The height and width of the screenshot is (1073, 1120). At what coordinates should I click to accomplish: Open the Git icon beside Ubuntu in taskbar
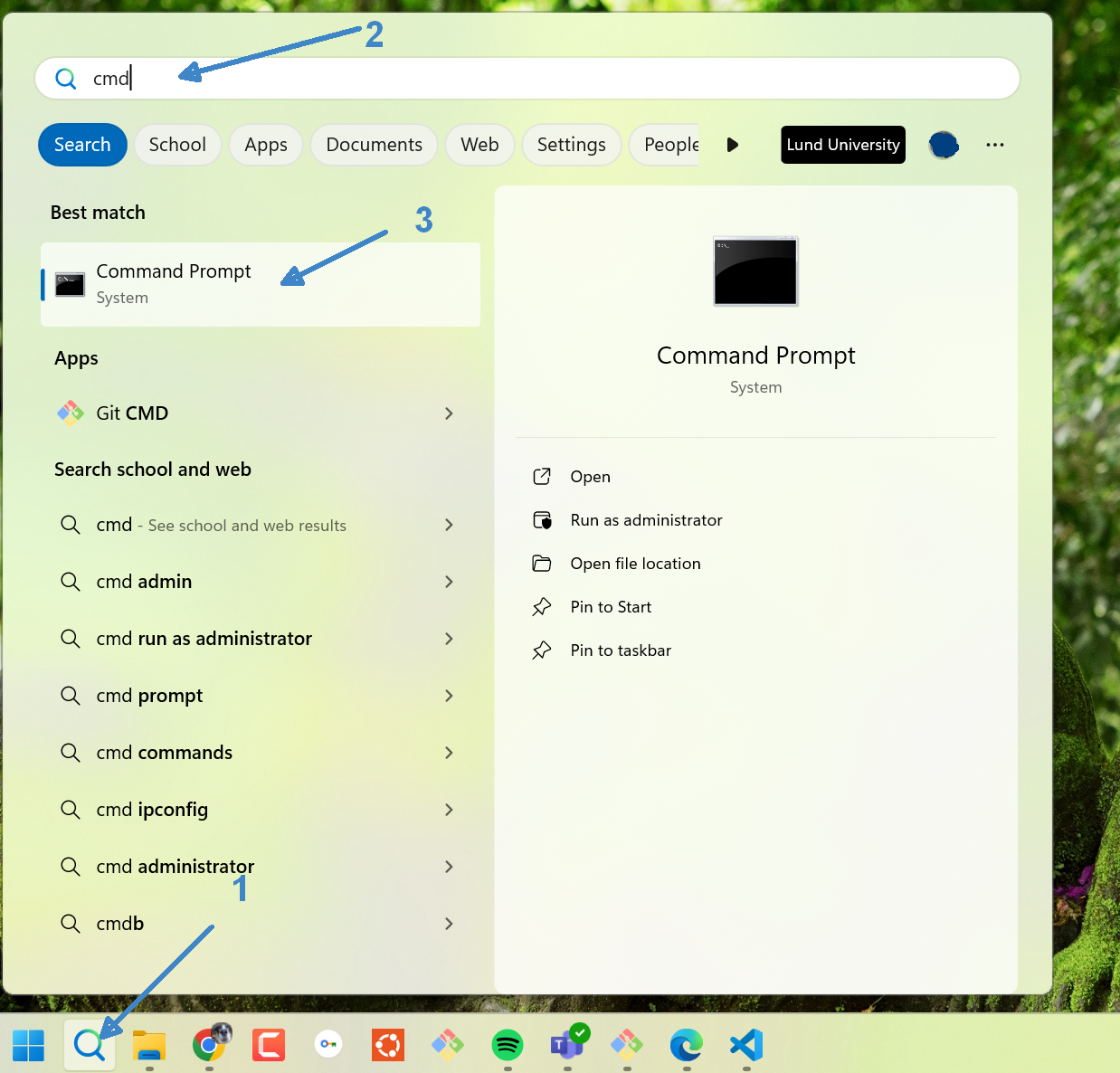(x=448, y=1045)
